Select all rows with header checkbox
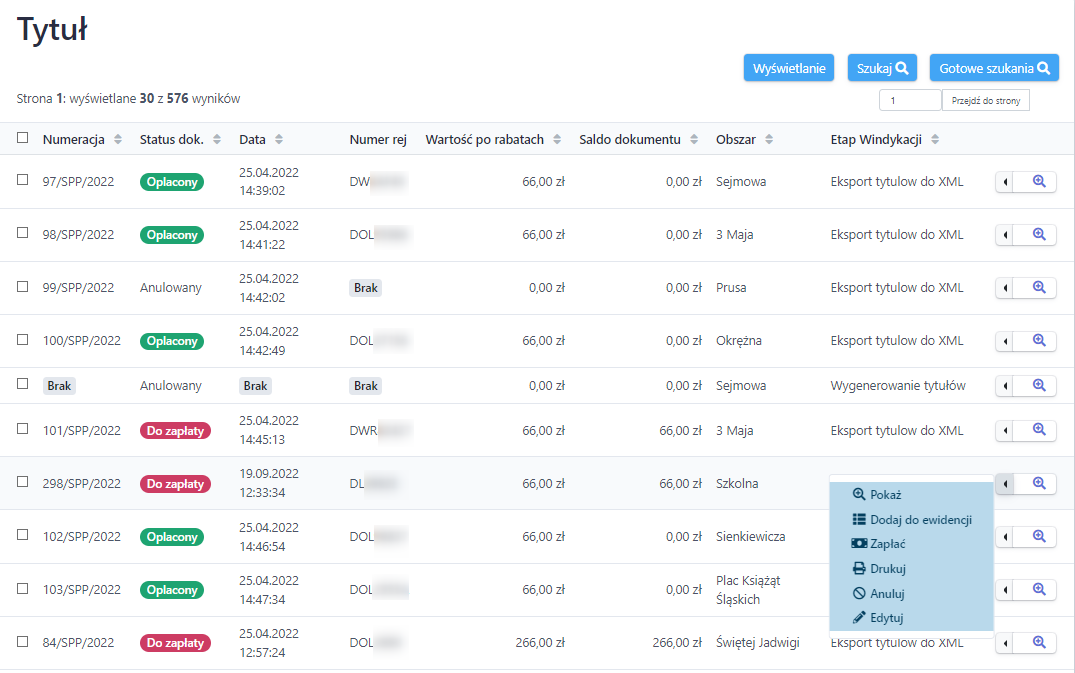Screen dimensions: 1075x673 tap(23, 138)
